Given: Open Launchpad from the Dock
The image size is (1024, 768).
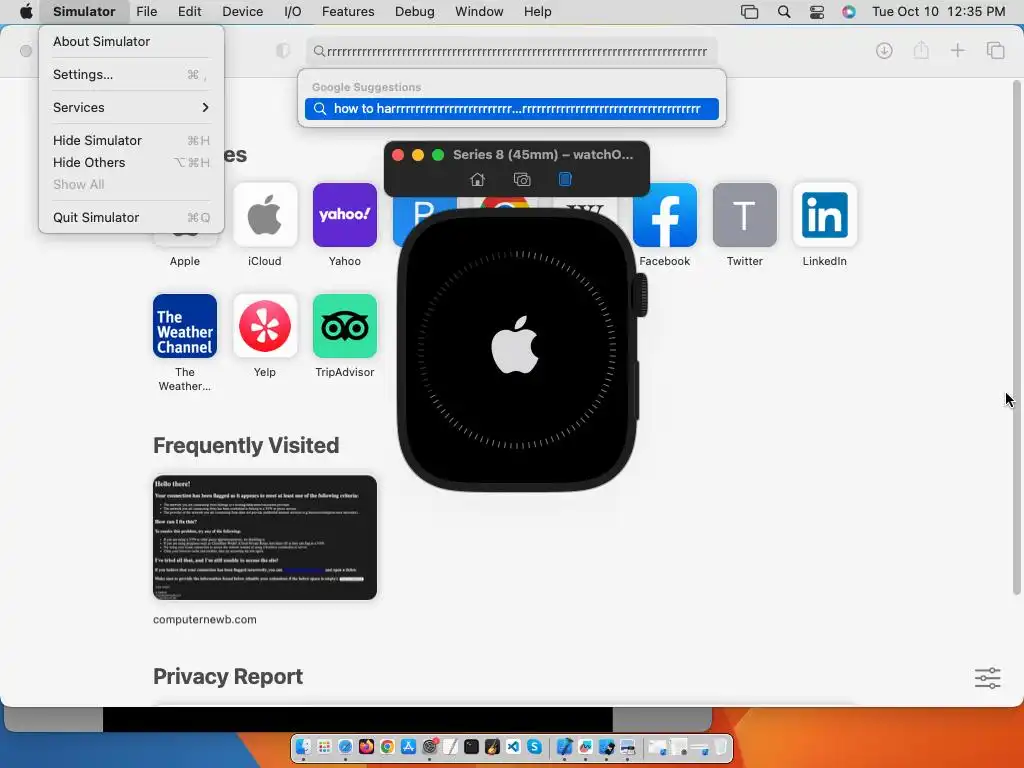Looking at the screenshot, I should [x=325, y=746].
